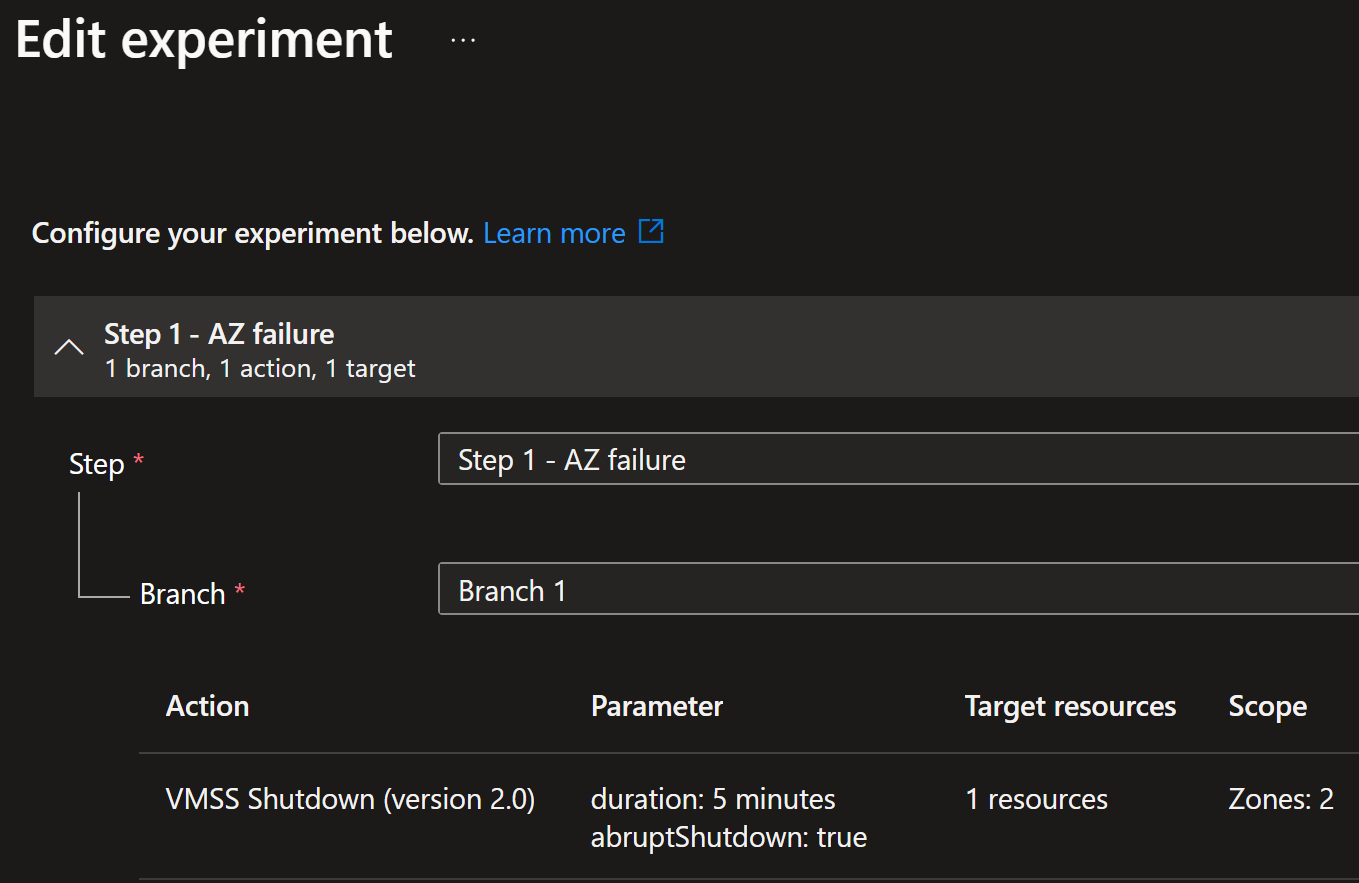Image resolution: width=1359 pixels, height=883 pixels.
Task: Click the Zones: 2 scope value
Action: point(1281,799)
